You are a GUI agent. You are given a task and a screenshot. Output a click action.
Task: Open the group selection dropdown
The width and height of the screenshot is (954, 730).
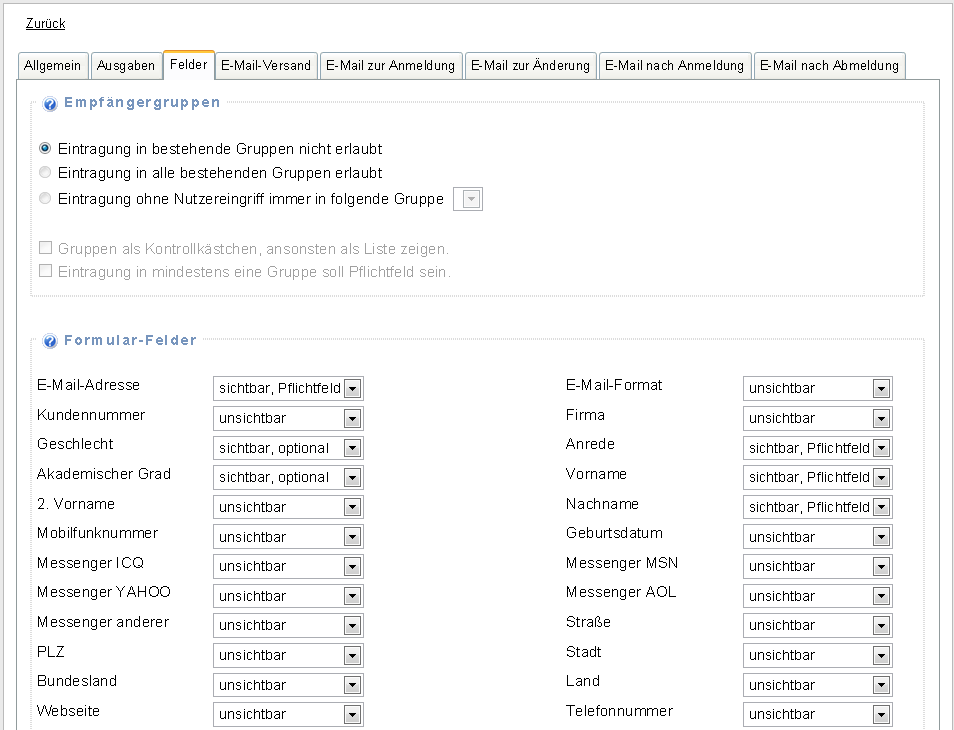click(468, 200)
